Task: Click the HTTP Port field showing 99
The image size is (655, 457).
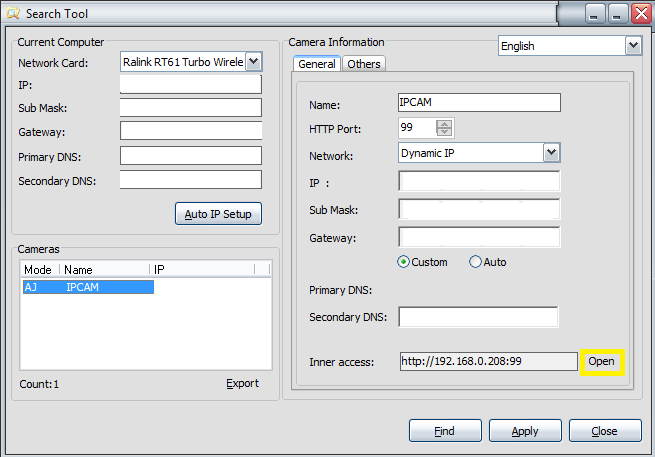Action: tap(417, 128)
